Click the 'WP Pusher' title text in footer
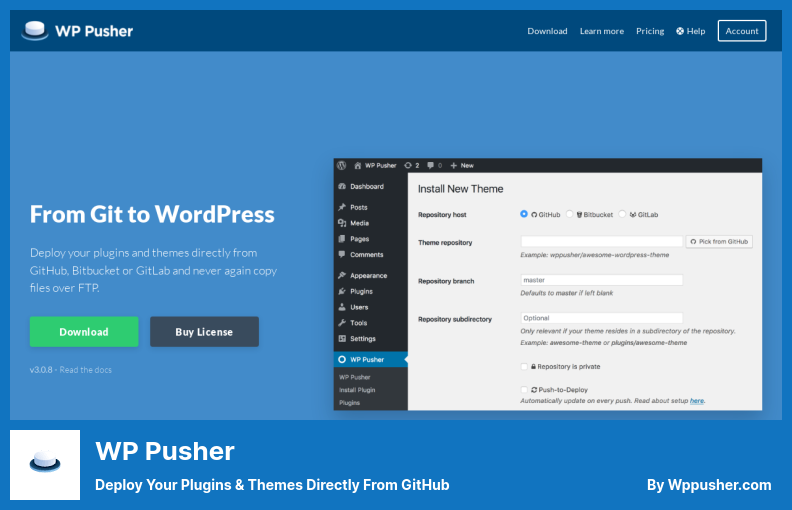 (165, 451)
